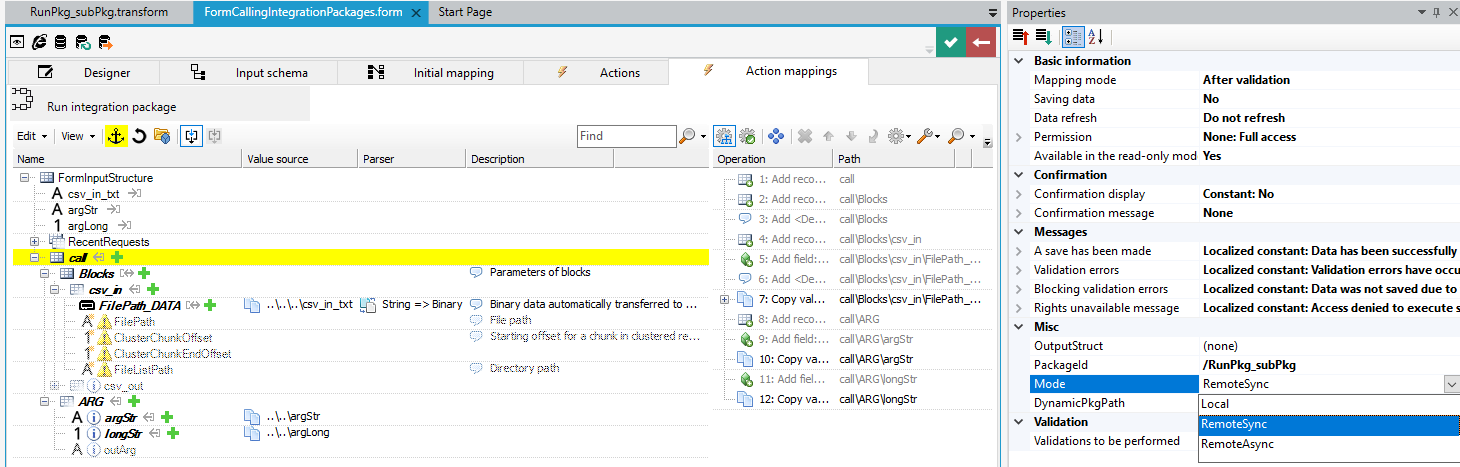1460x467 pixels.
Task: Switch to the Actions tab
Action: 598,72
